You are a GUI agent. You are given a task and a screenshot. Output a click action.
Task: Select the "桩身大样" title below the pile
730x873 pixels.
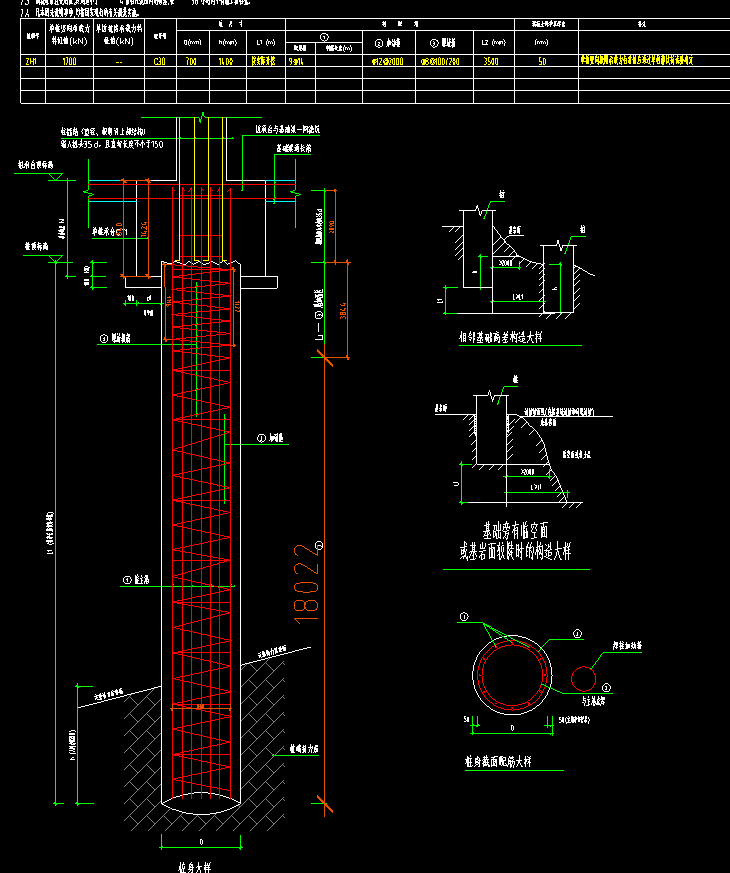[194, 867]
